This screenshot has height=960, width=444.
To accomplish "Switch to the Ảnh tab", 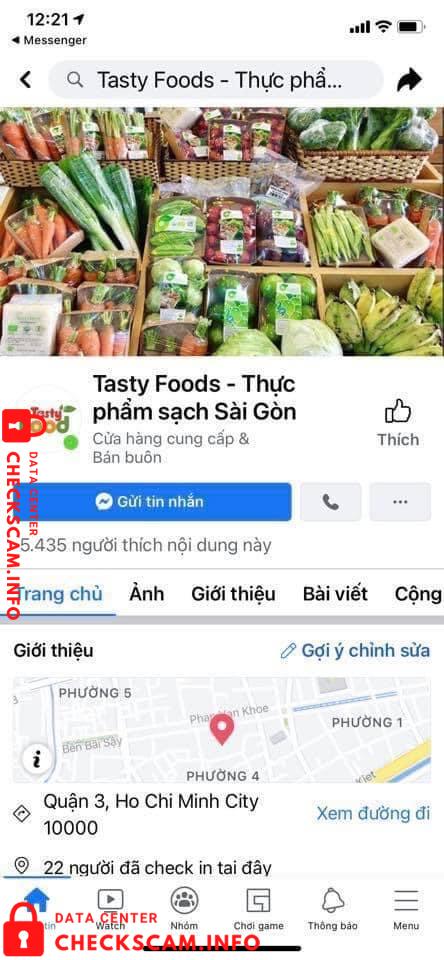I will coord(146,594).
